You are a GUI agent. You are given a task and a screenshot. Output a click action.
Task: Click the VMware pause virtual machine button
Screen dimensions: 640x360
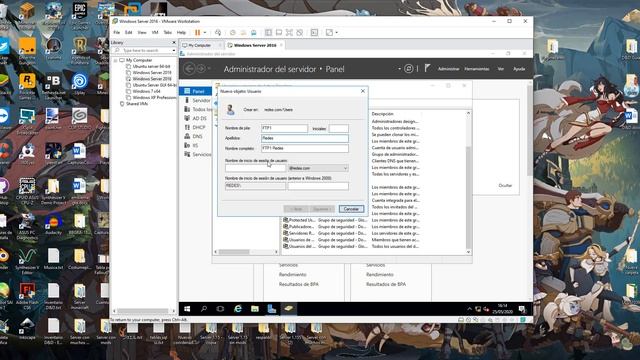tap(198, 32)
